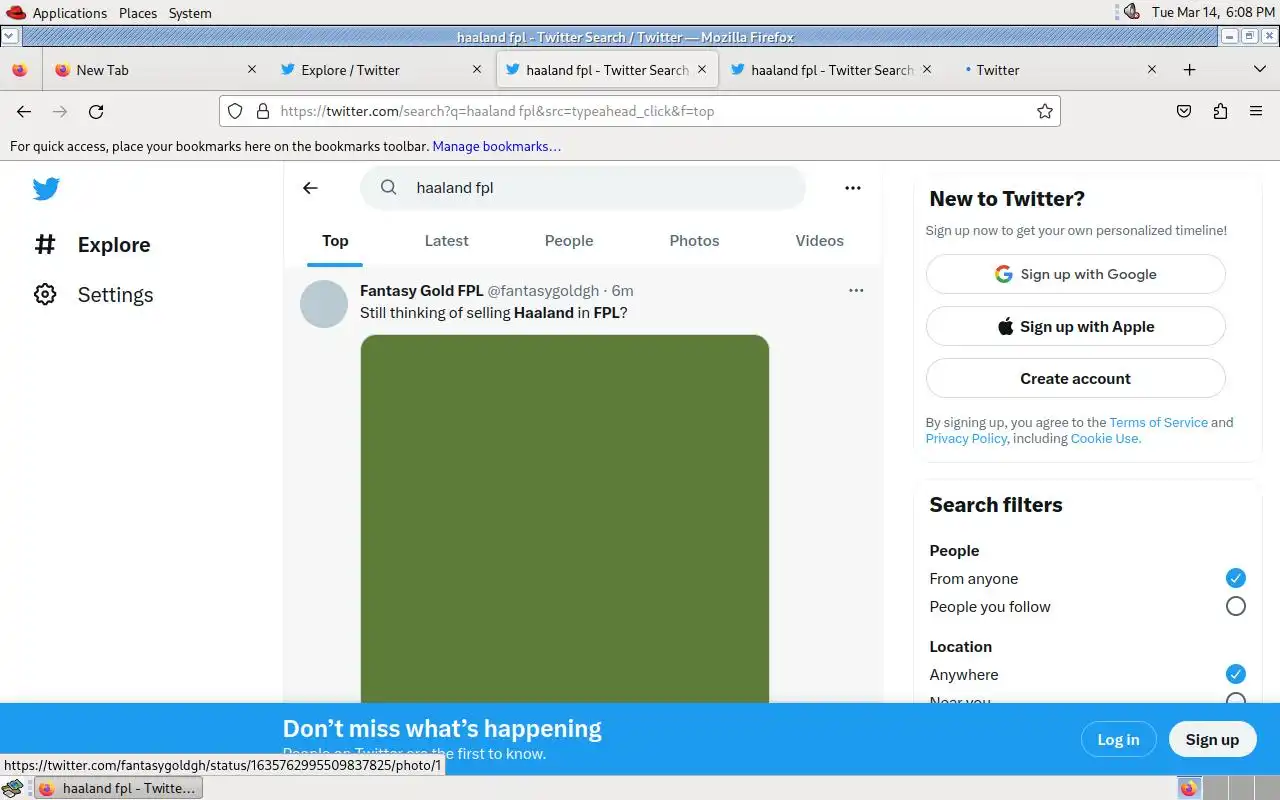Click the Sign up button in the banner
This screenshot has height=800, width=1280.
(1212, 739)
